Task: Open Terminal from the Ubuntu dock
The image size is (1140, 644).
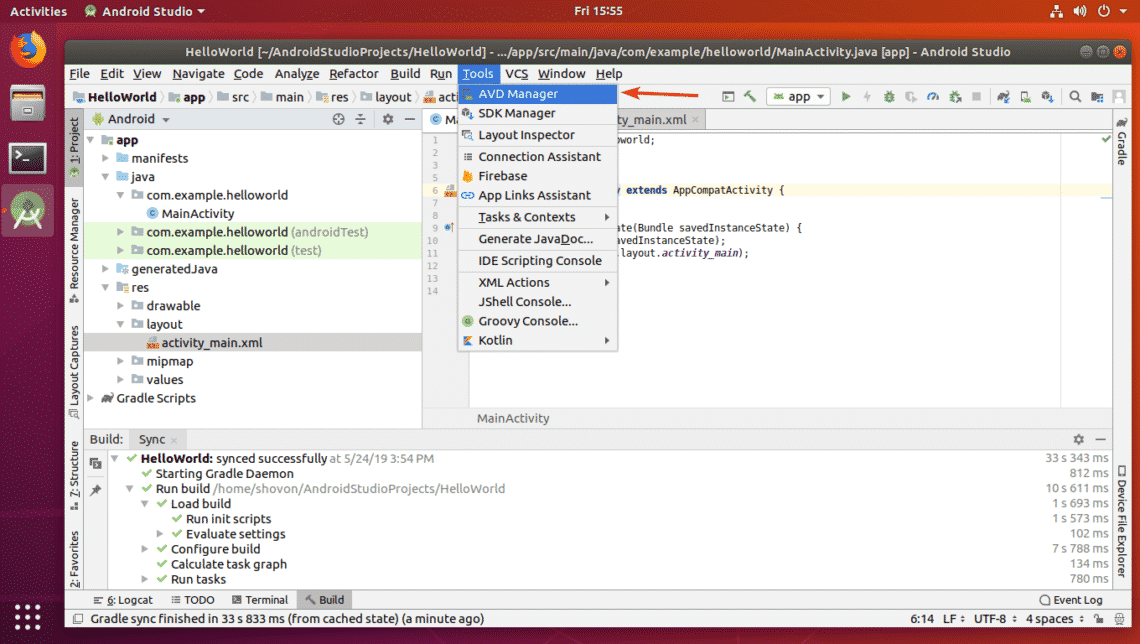Action: tap(28, 158)
